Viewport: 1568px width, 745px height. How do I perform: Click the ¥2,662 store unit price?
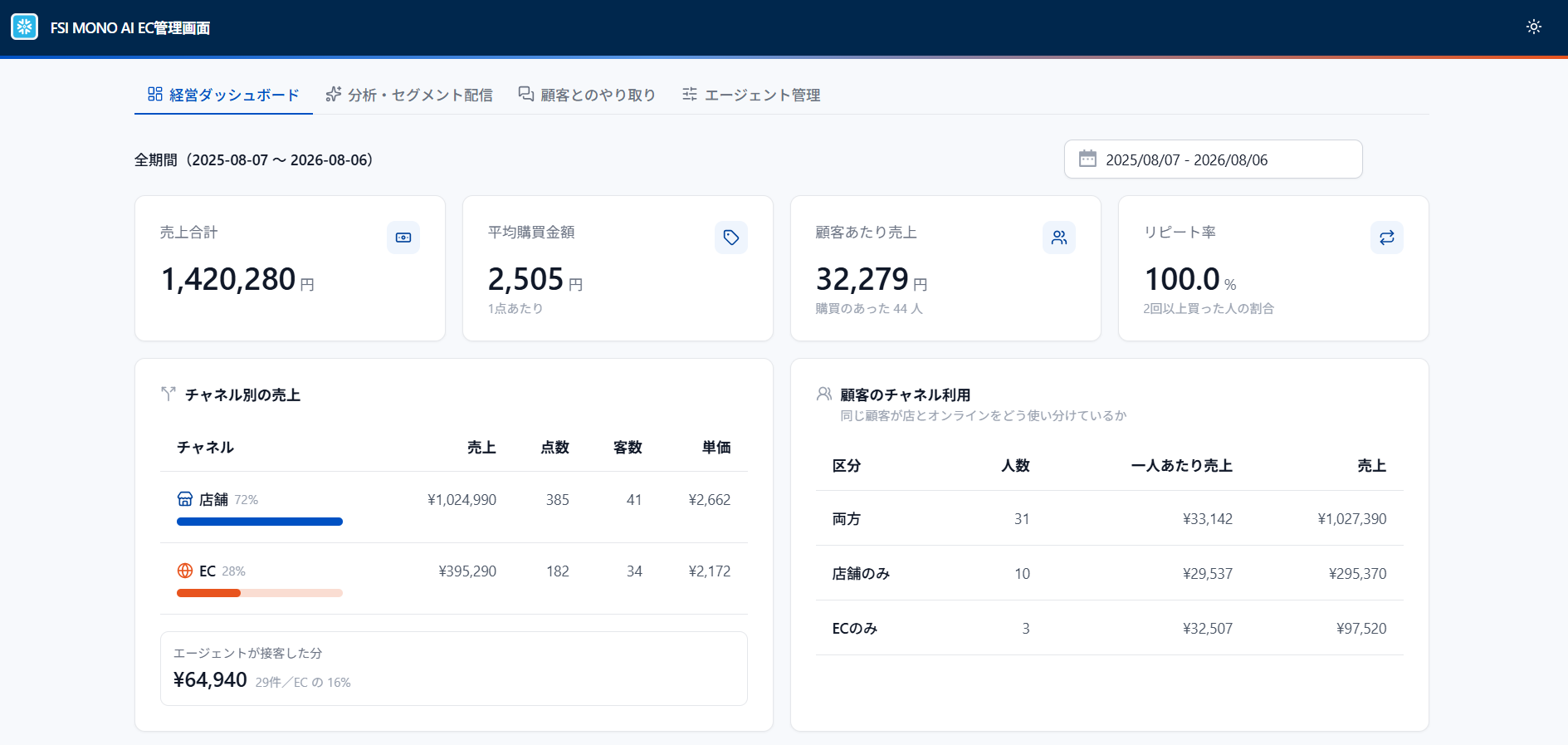[710, 500]
